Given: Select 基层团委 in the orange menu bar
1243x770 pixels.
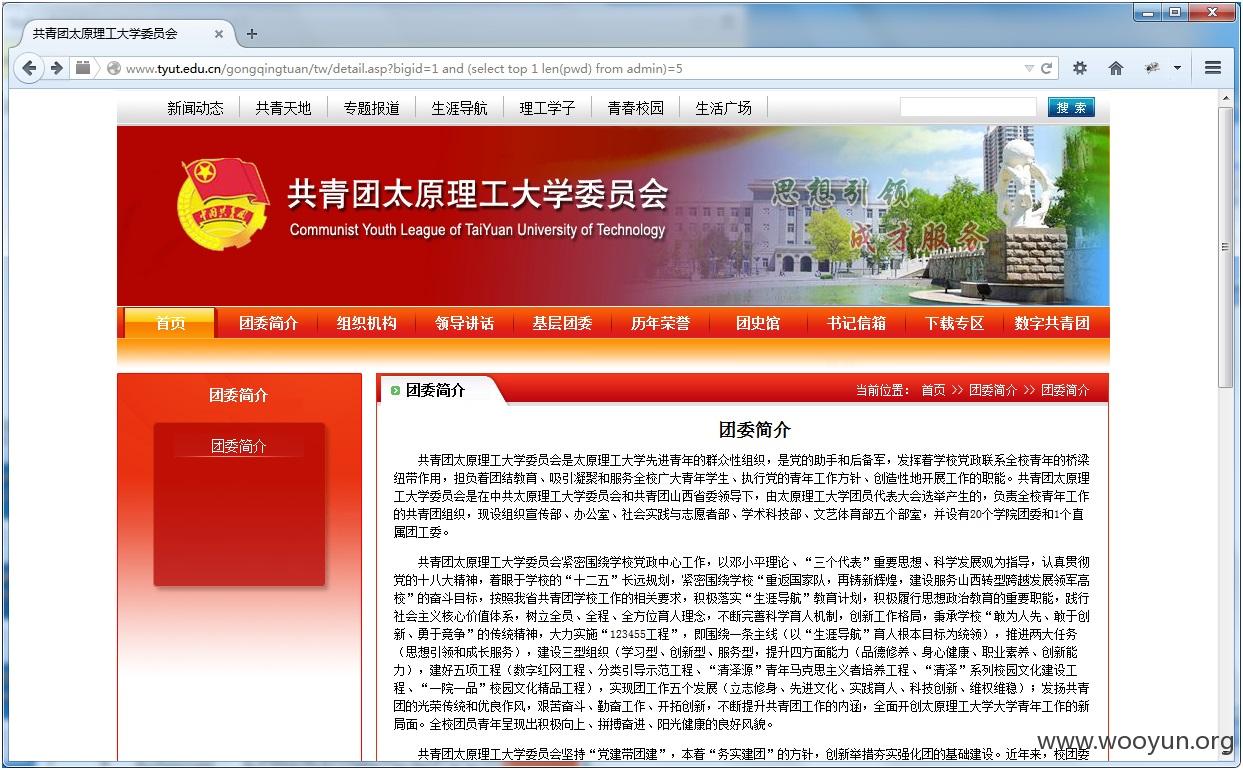Looking at the screenshot, I should [x=562, y=323].
